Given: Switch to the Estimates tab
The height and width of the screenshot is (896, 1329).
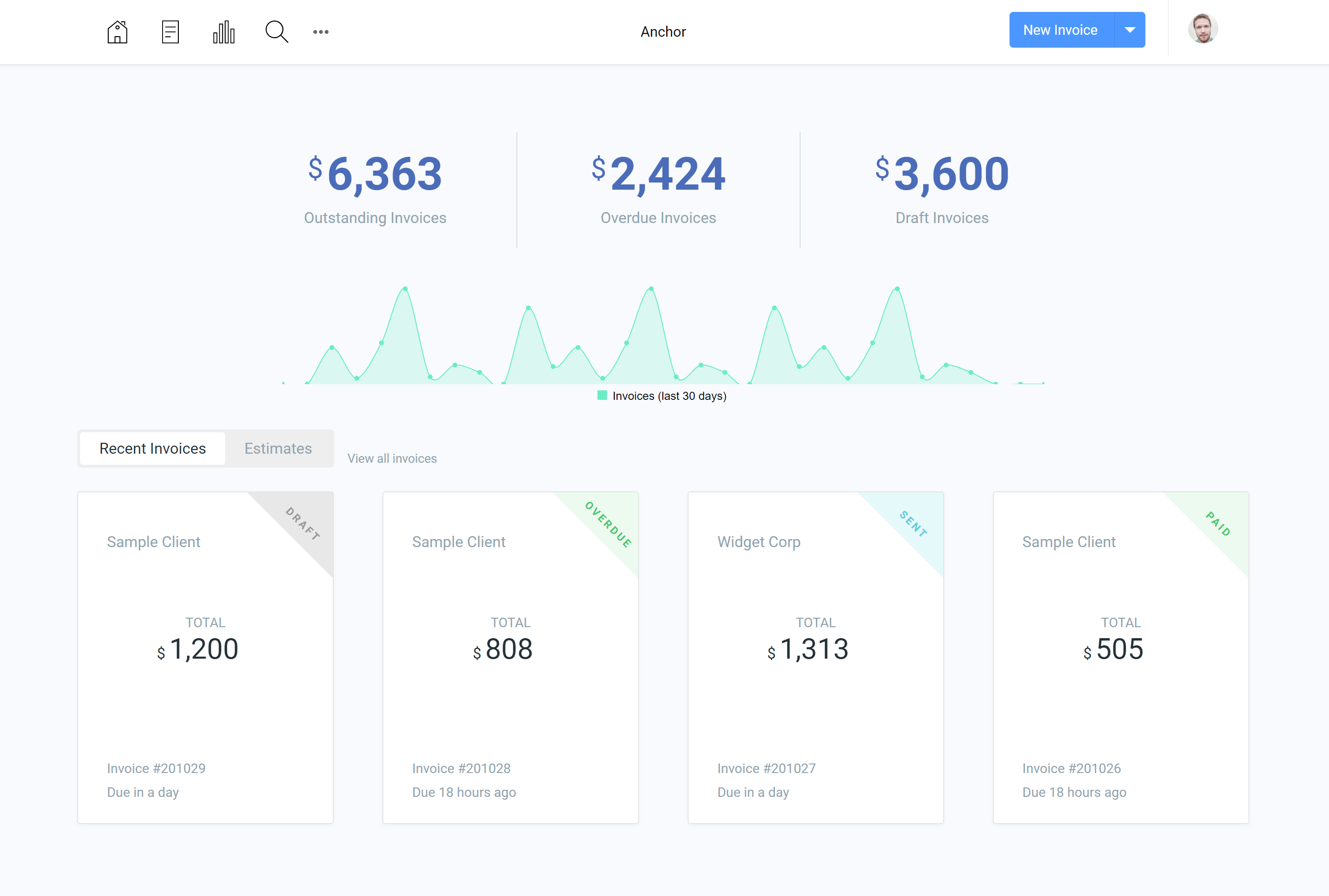Looking at the screenshot, I should (278, 448).
